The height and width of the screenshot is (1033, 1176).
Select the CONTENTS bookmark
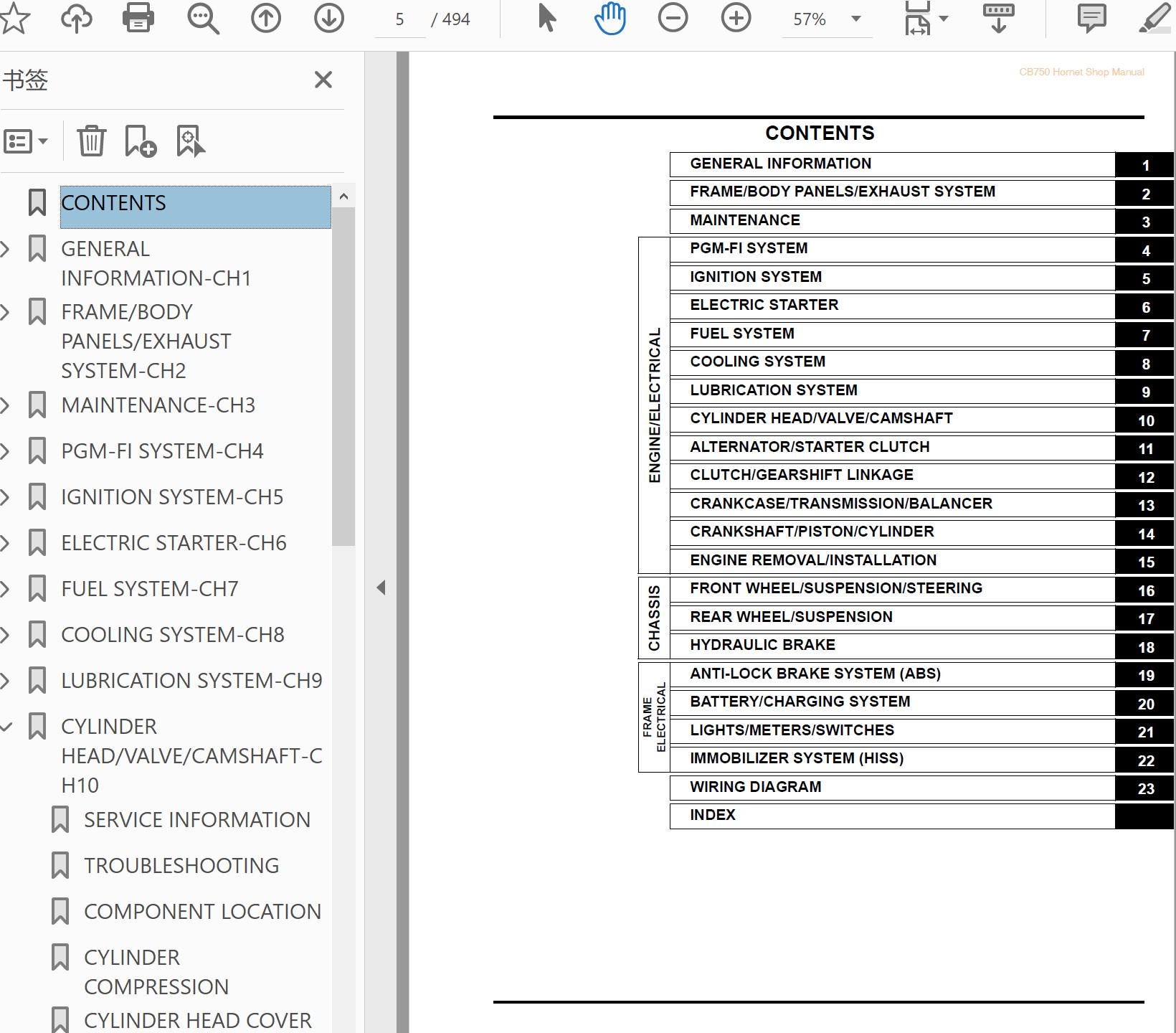pyautogui.click(x=195, y=207)
